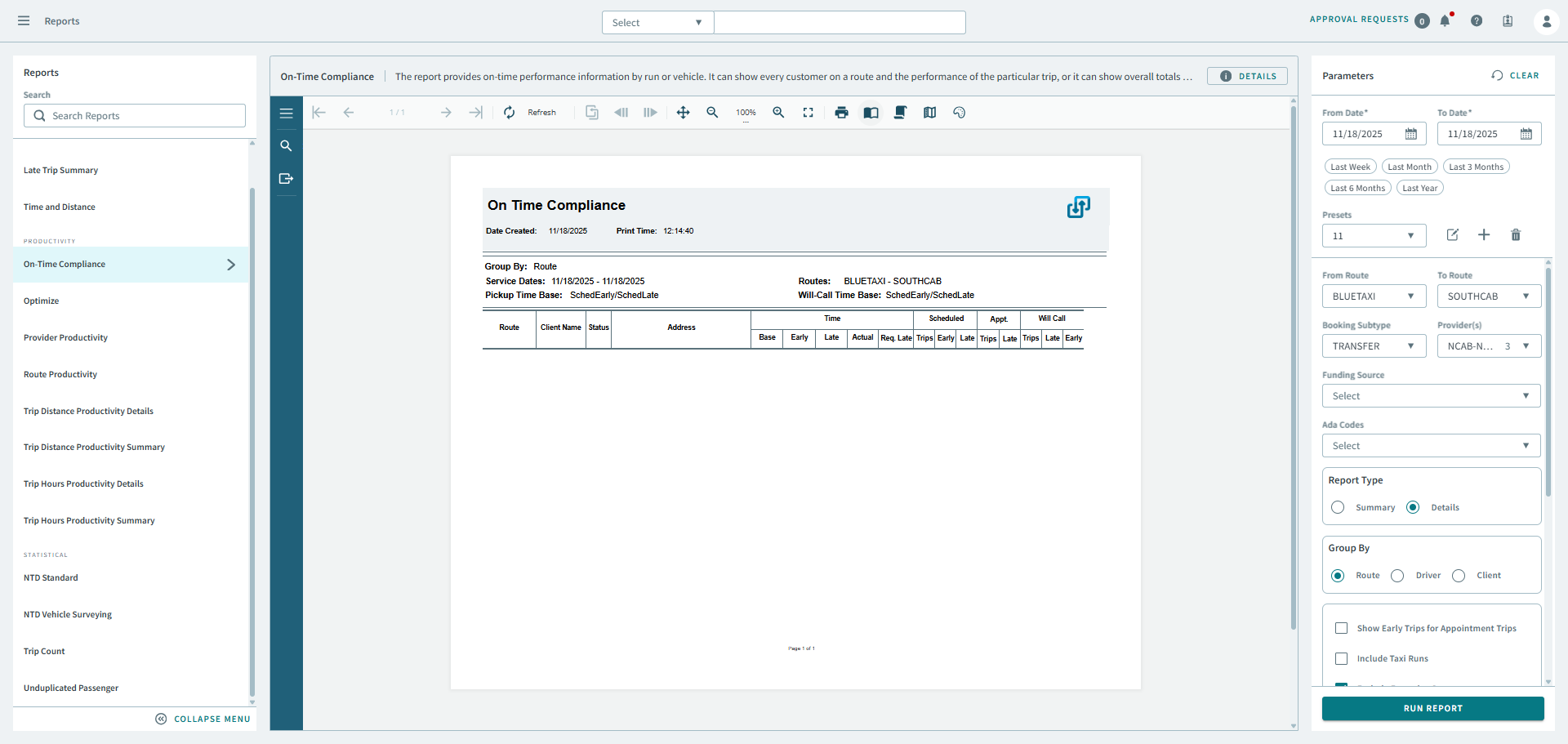1568x744 pixels.
Task: Open the print dialog icon
Action: (x=842, y=112)
